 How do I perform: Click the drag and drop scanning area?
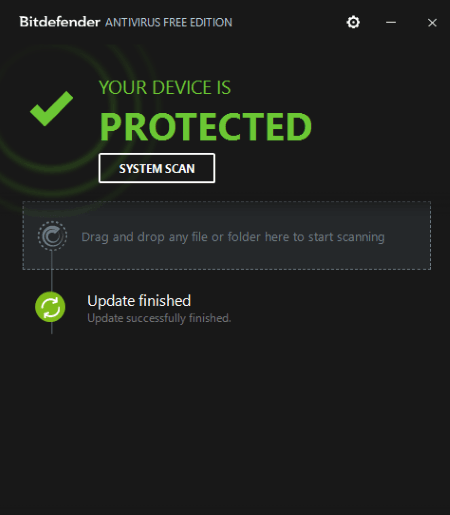227,235
